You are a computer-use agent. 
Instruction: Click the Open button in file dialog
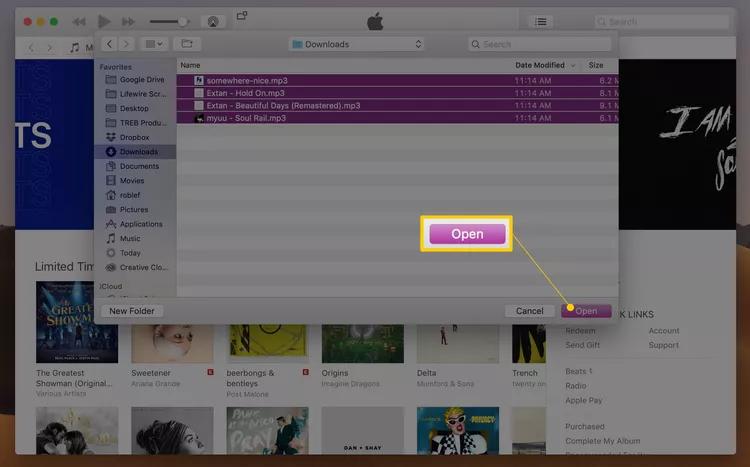coord(586,311)
